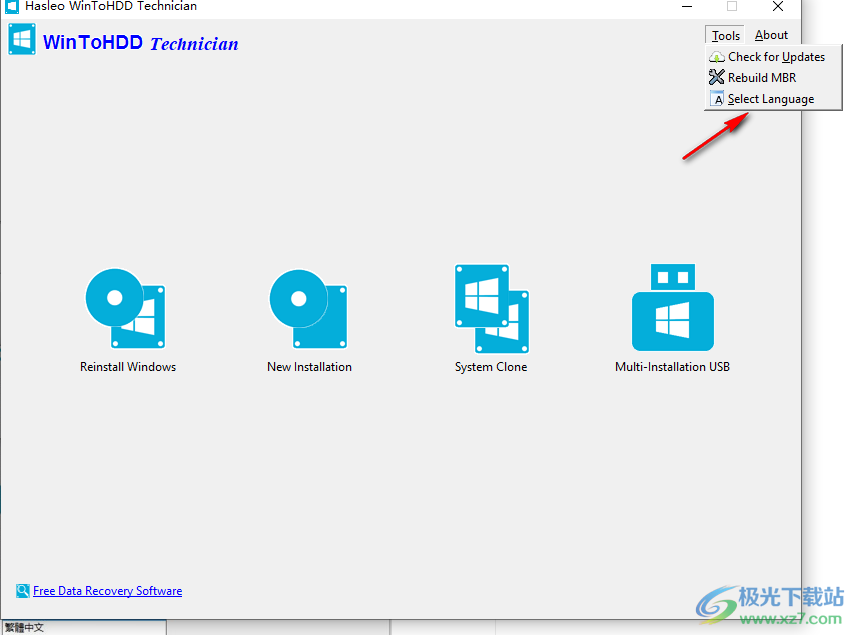Click the Multi-Installation USB drive icon
The width and height of the screenshot is (855, 635).
672,307
